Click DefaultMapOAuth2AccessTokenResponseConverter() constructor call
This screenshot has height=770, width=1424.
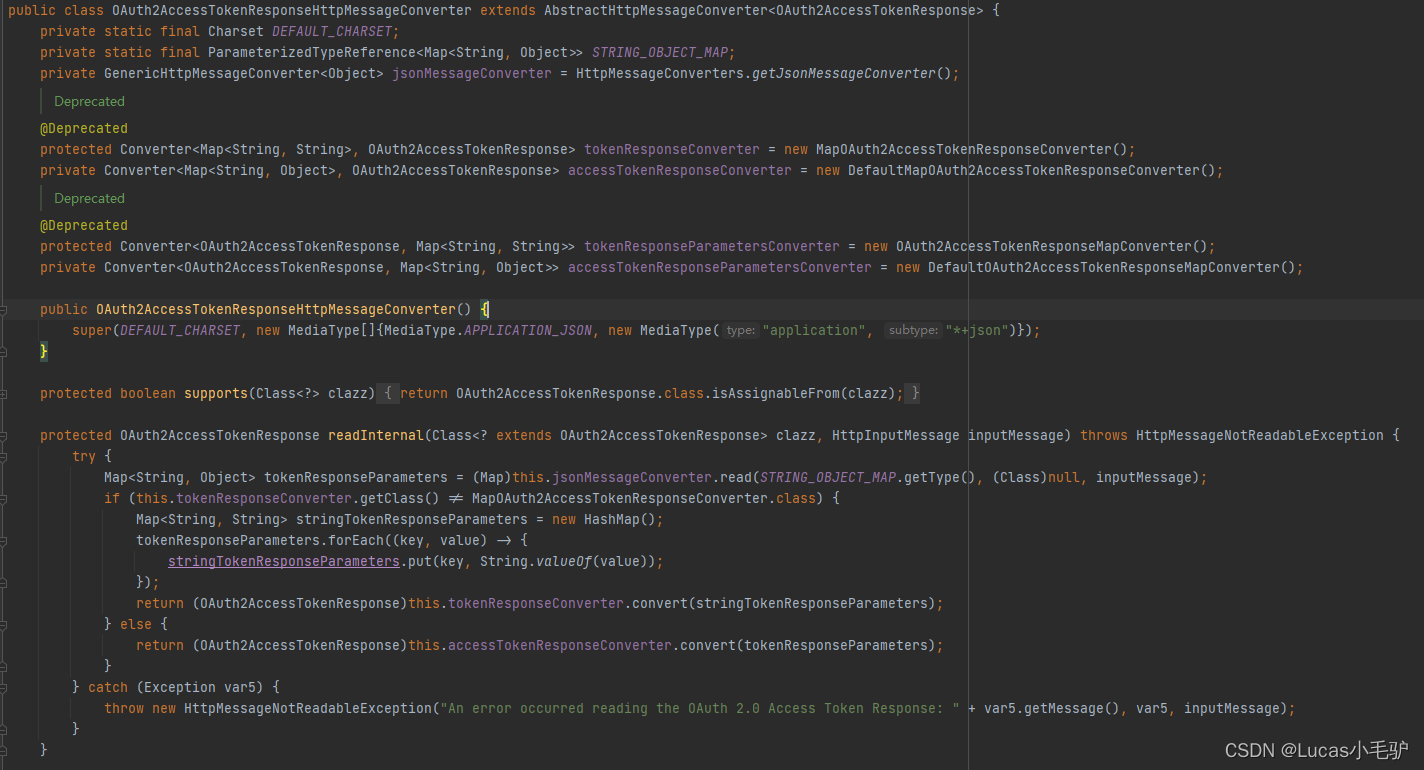[1031, 171]
